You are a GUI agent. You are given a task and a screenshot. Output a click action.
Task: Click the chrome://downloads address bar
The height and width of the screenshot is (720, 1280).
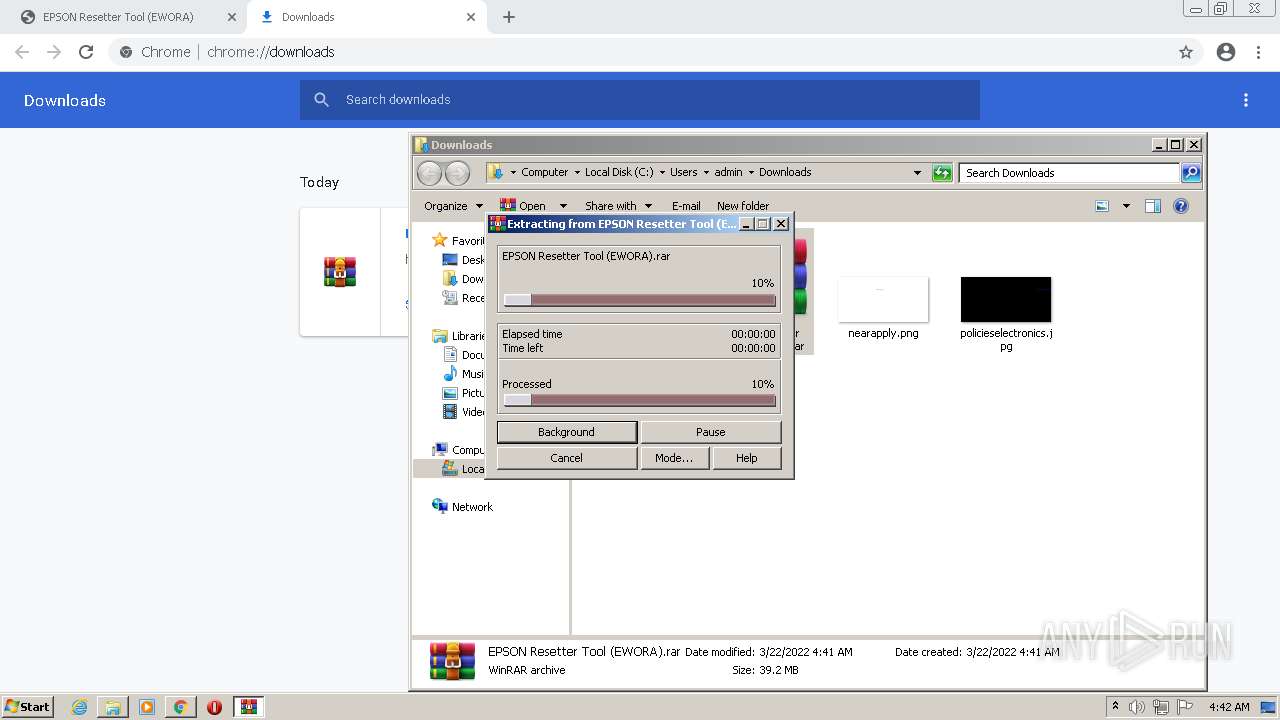tap(640, 52)
